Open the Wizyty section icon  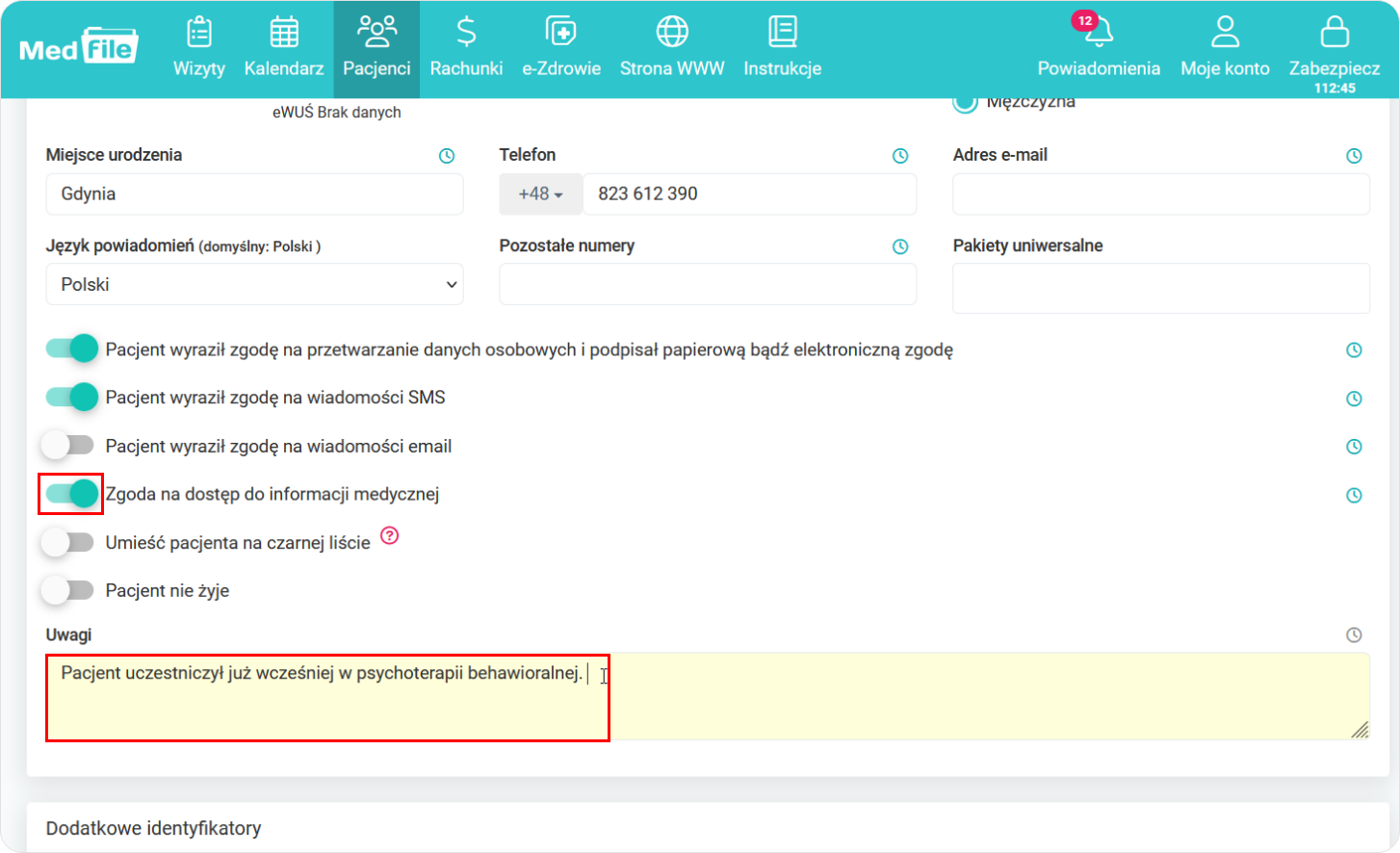(199, 32)
